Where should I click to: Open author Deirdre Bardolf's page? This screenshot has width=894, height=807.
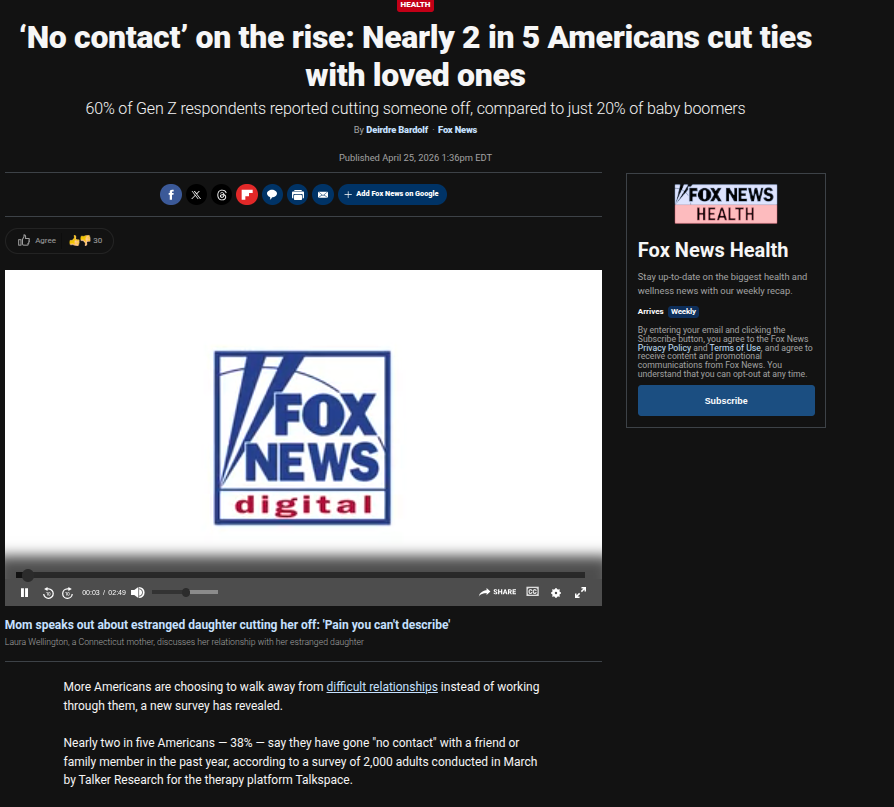point(397,130)
